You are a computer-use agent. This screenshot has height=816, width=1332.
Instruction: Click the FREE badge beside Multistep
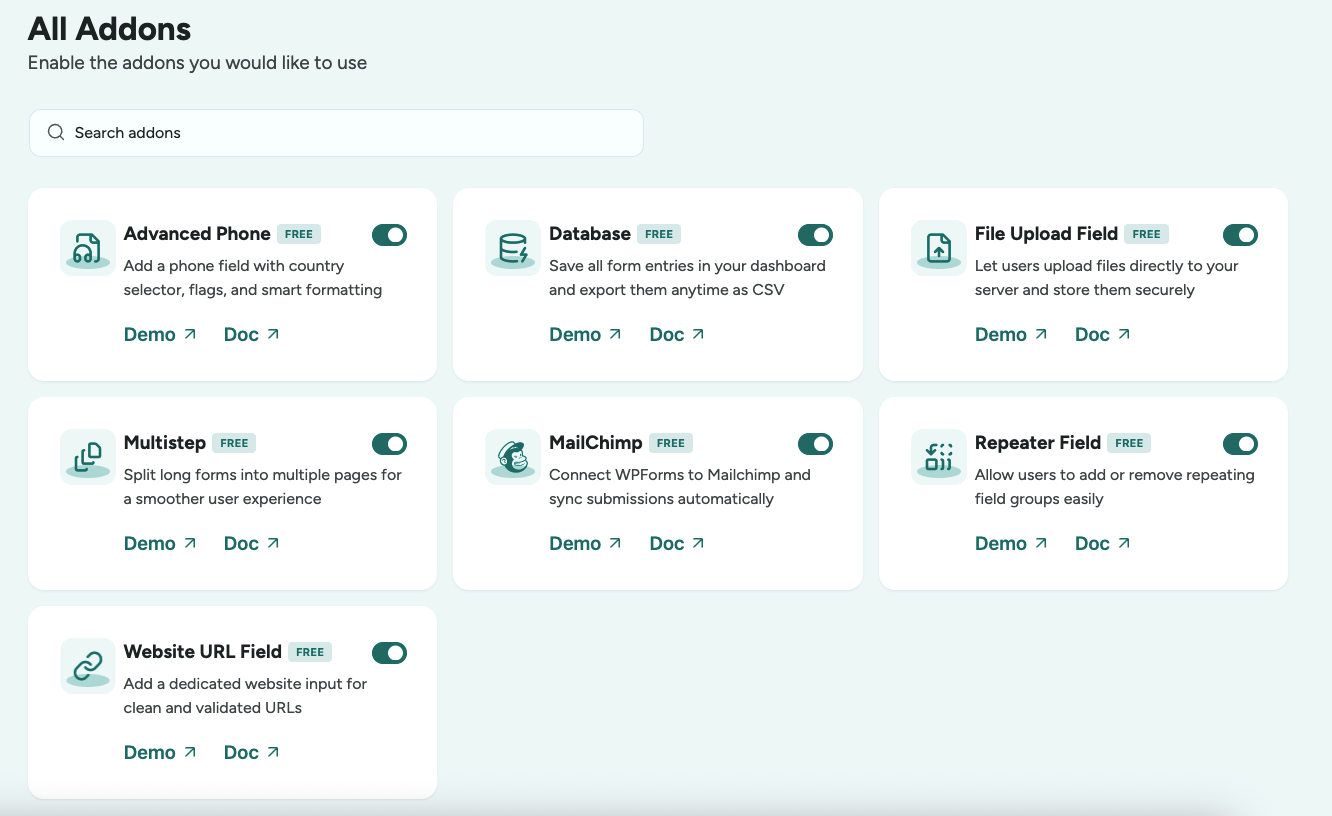tap(234, 443)
